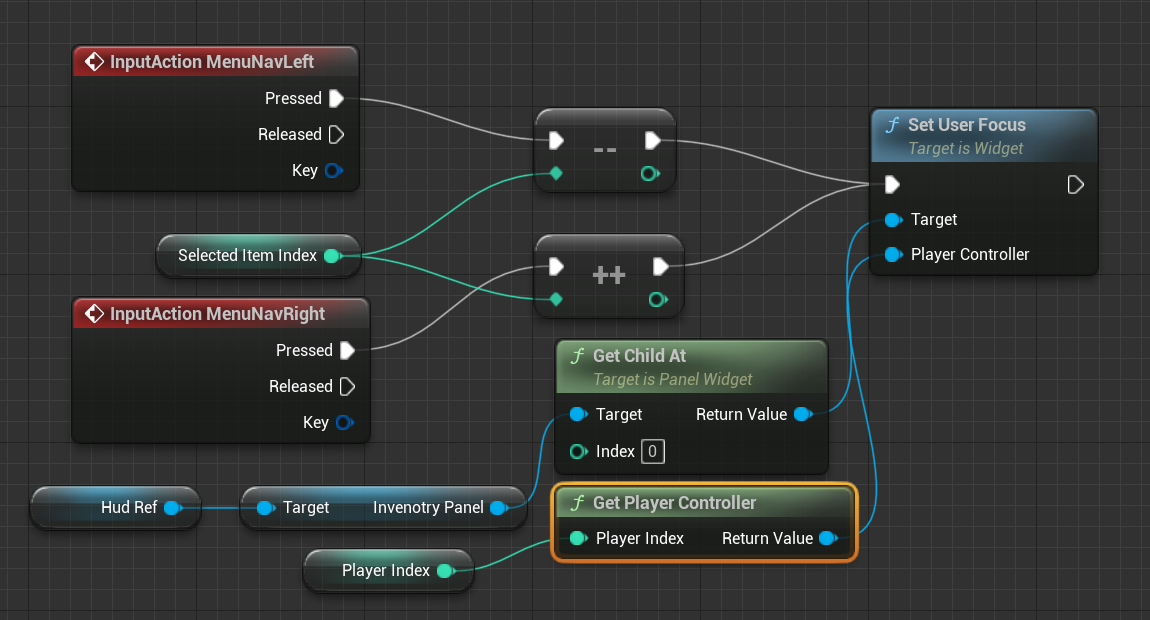The height and width of the screenshot is (620, 1150).
Task: Click function icon on Get Player Controller header
Action: [x=577, y=503]
